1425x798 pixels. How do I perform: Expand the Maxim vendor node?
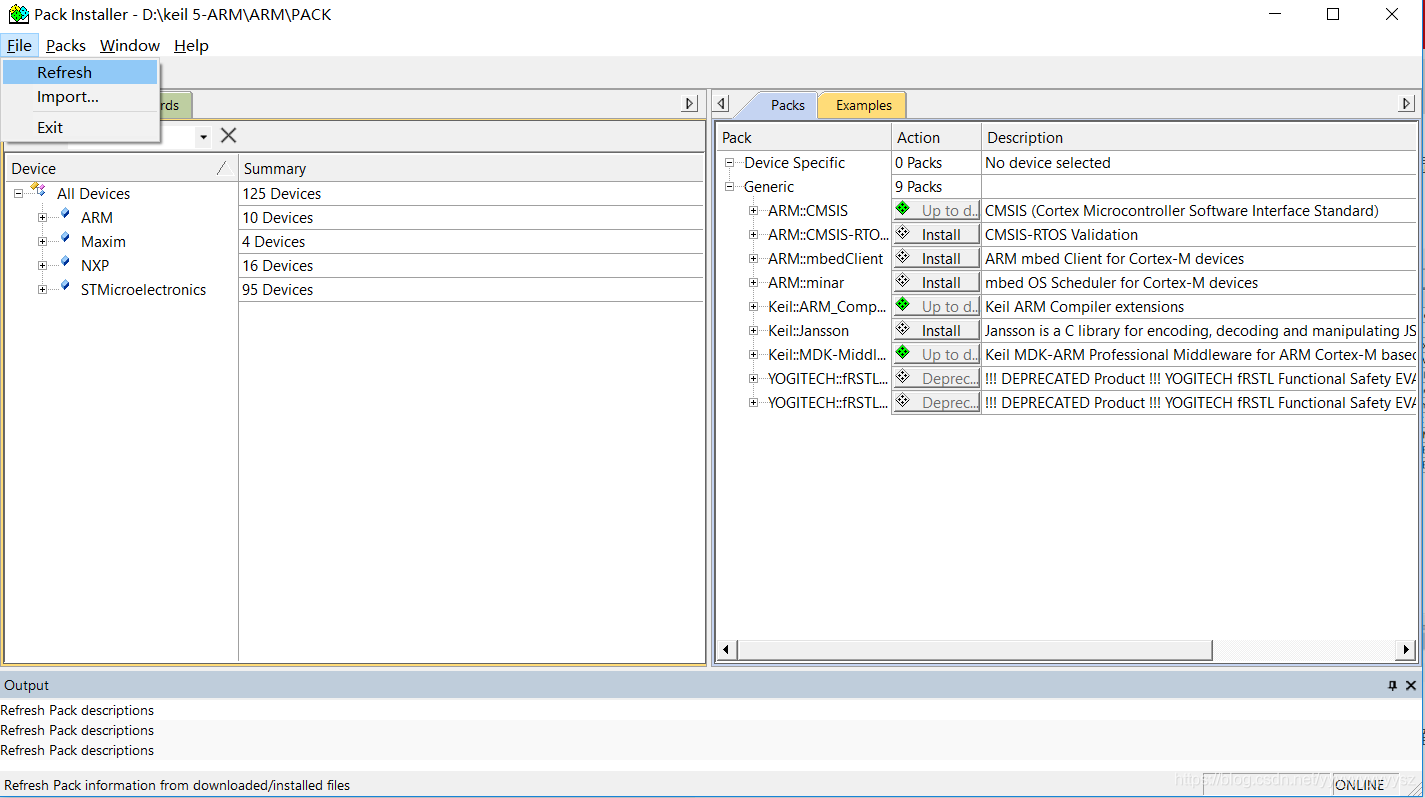tap(42, 242)
